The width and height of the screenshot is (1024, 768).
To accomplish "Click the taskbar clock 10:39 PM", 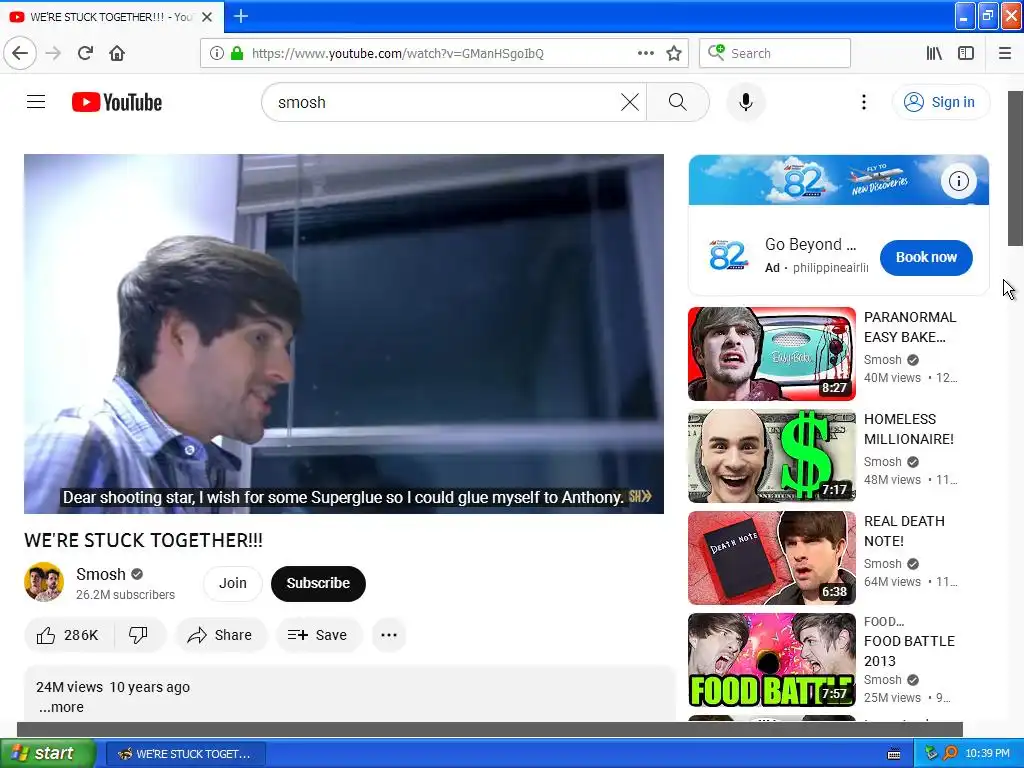I will coord(987,754).
